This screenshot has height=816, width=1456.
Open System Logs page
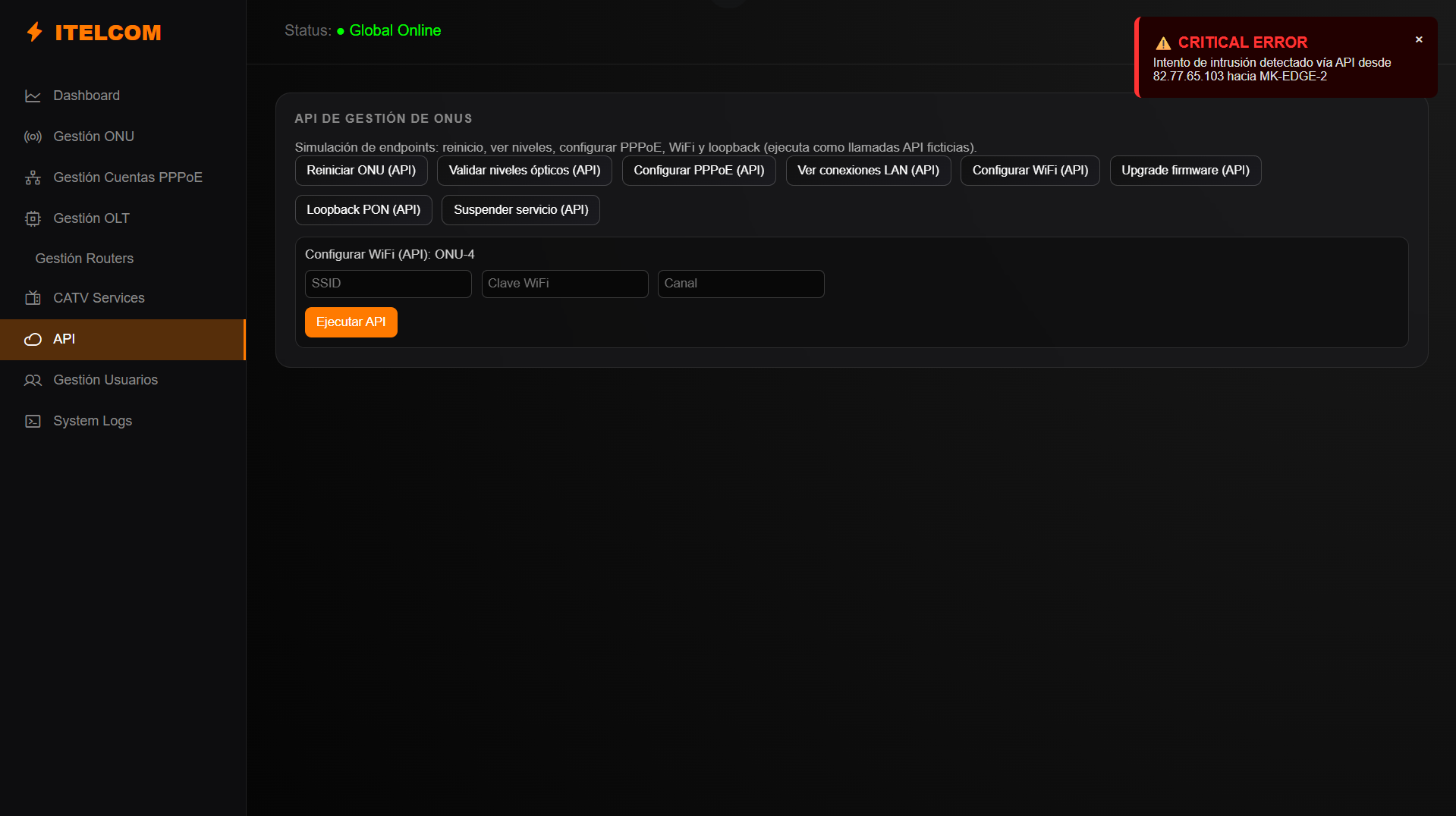pyautogui.click(x=123, y=421)
